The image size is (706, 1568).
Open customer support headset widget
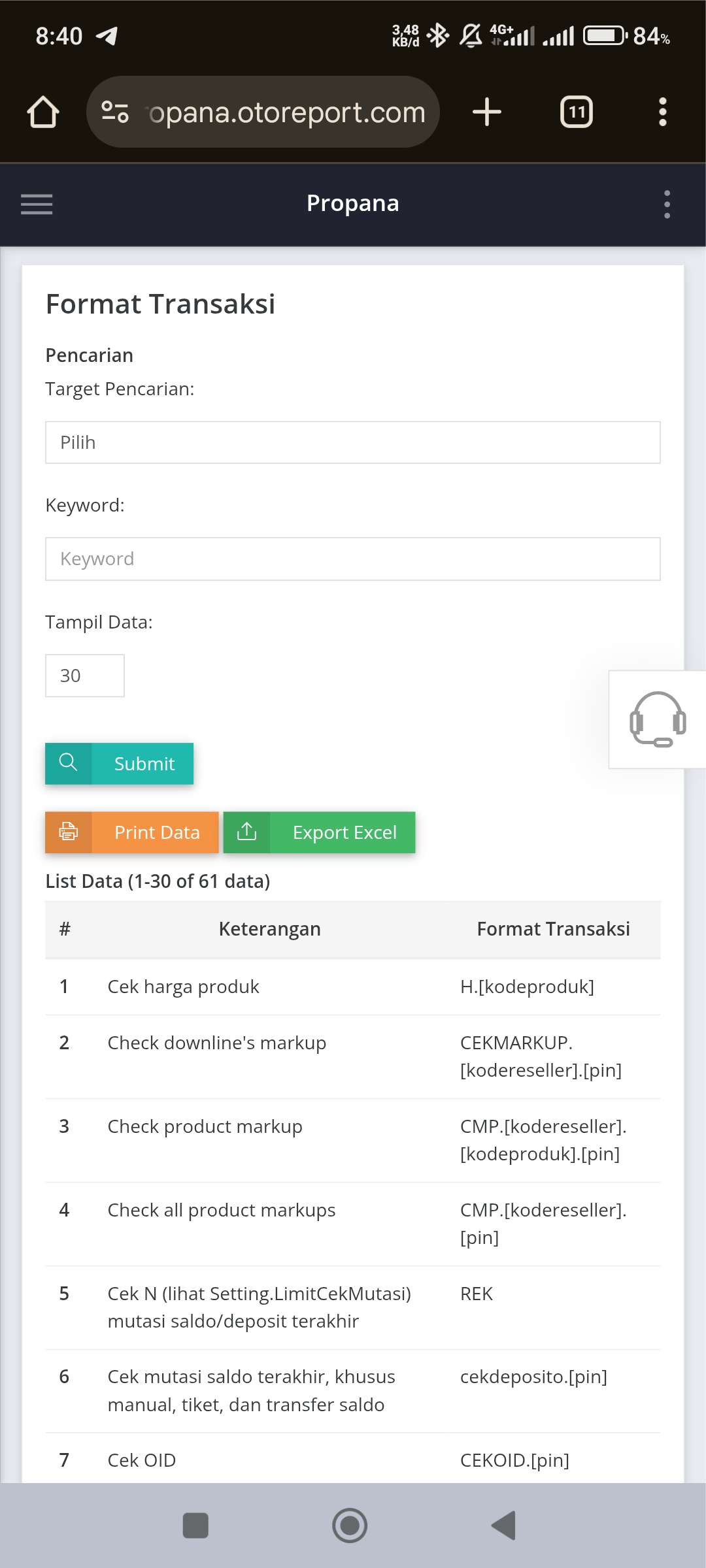pos(658,719)
